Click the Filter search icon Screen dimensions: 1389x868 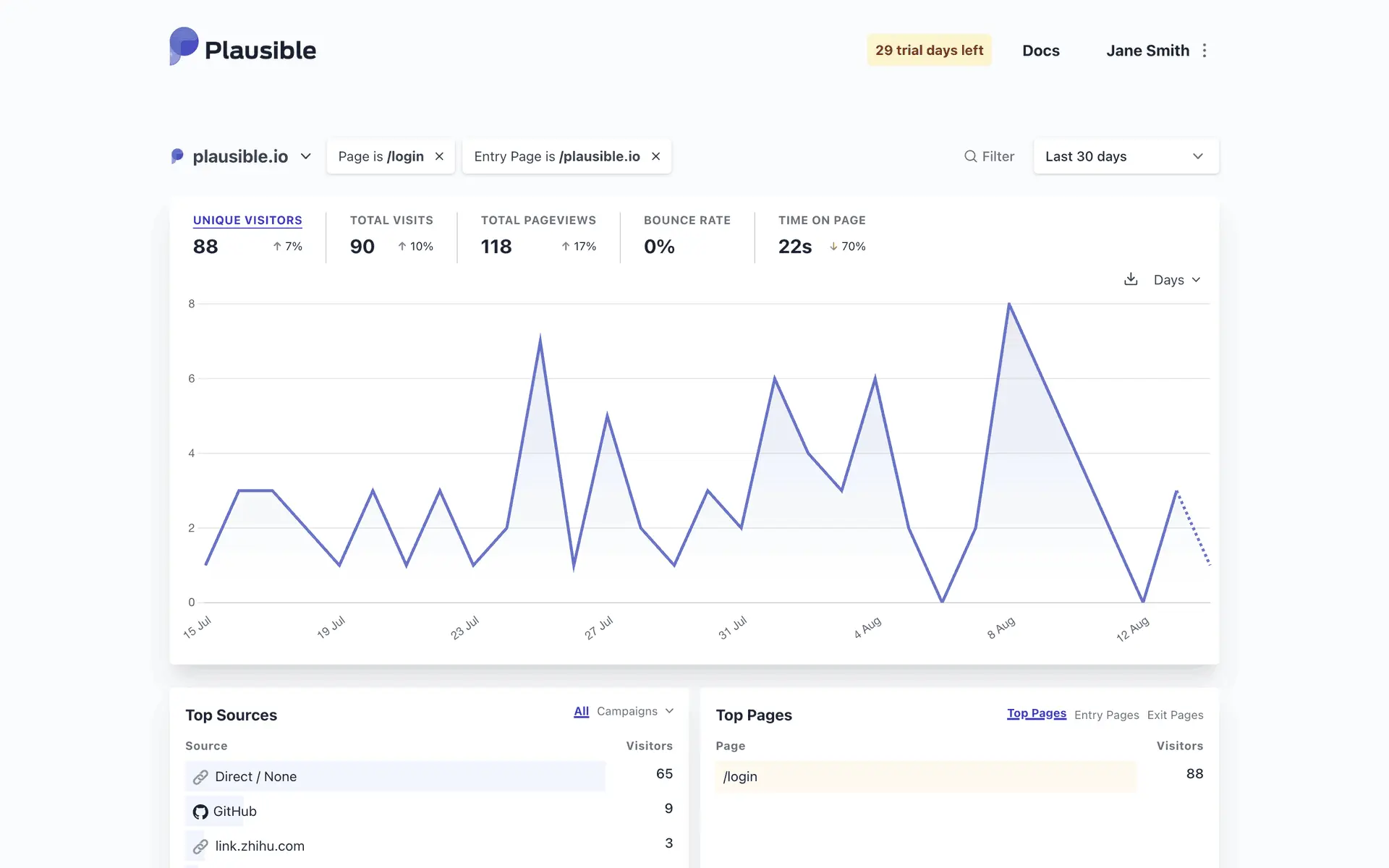[970, 156]
